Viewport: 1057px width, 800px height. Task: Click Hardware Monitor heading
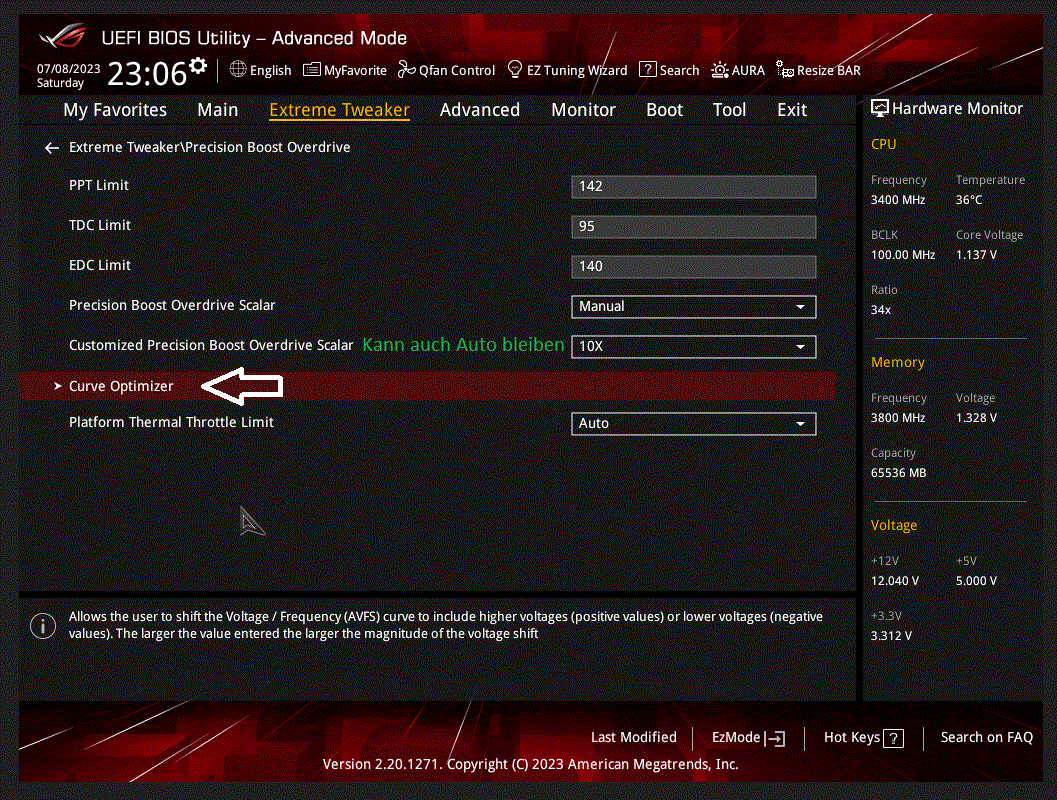coord(957,109)
